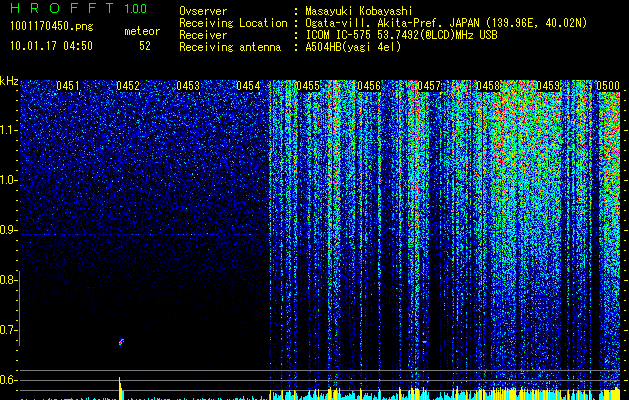Click the 0454 time marker
Screen dimensions: 629x400
tap(248, 85)
